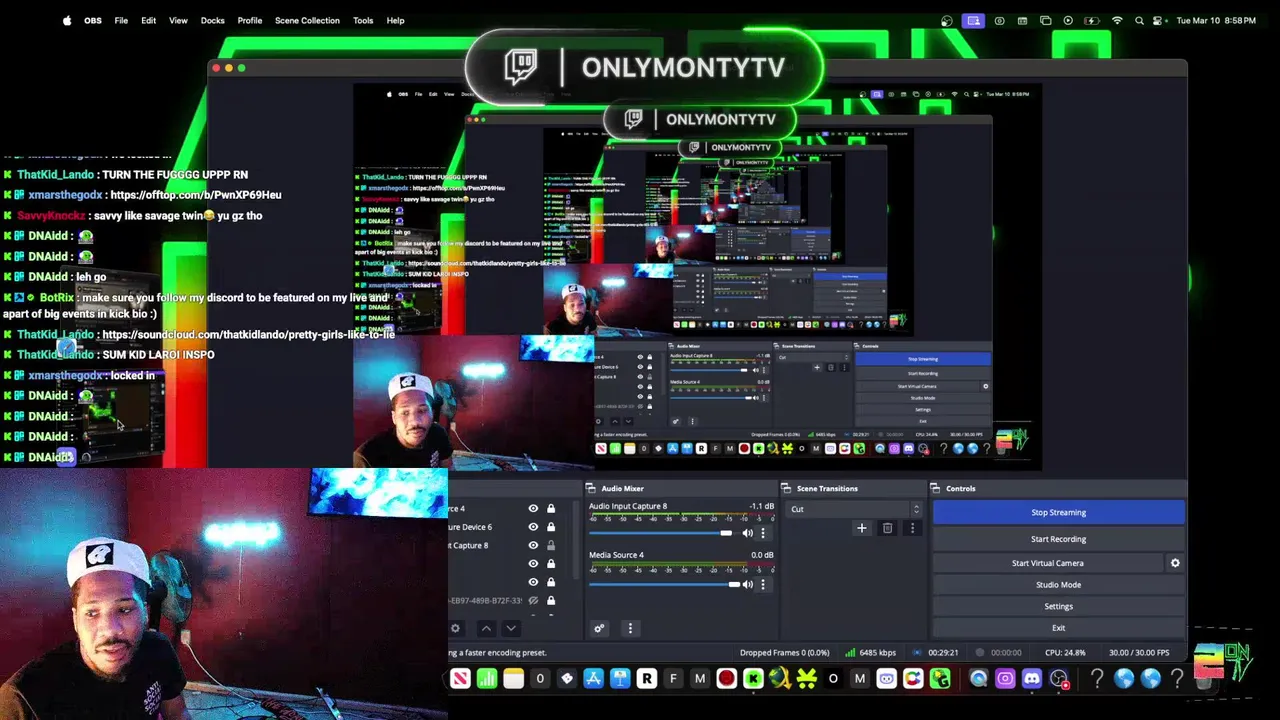
Task: Open Notes app from the Dock
Action: (513, 679)
